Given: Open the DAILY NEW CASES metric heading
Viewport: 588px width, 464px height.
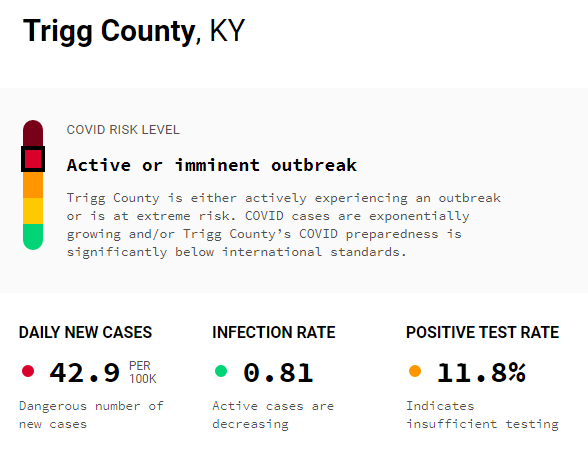Looking at the screenshot, I should 86,332.
